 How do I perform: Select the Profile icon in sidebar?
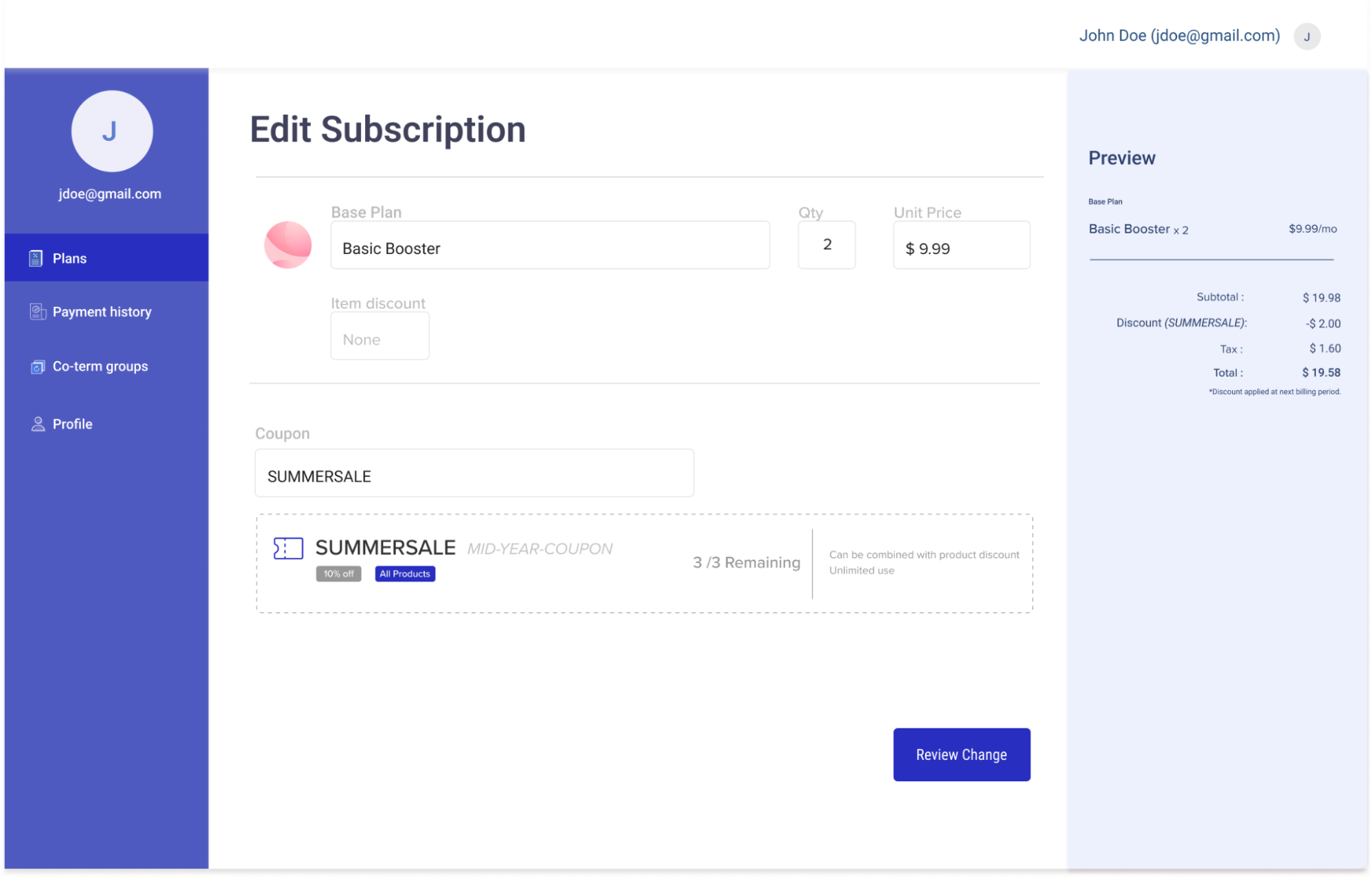(x=38, y=423)
